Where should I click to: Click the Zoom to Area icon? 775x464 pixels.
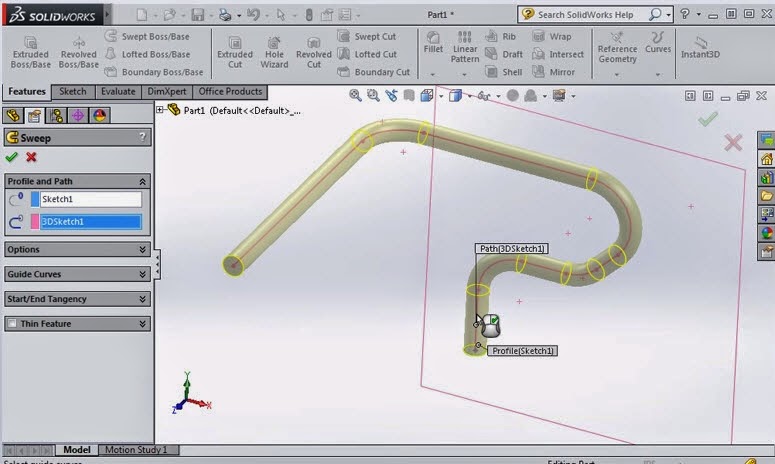coord(373,95)
